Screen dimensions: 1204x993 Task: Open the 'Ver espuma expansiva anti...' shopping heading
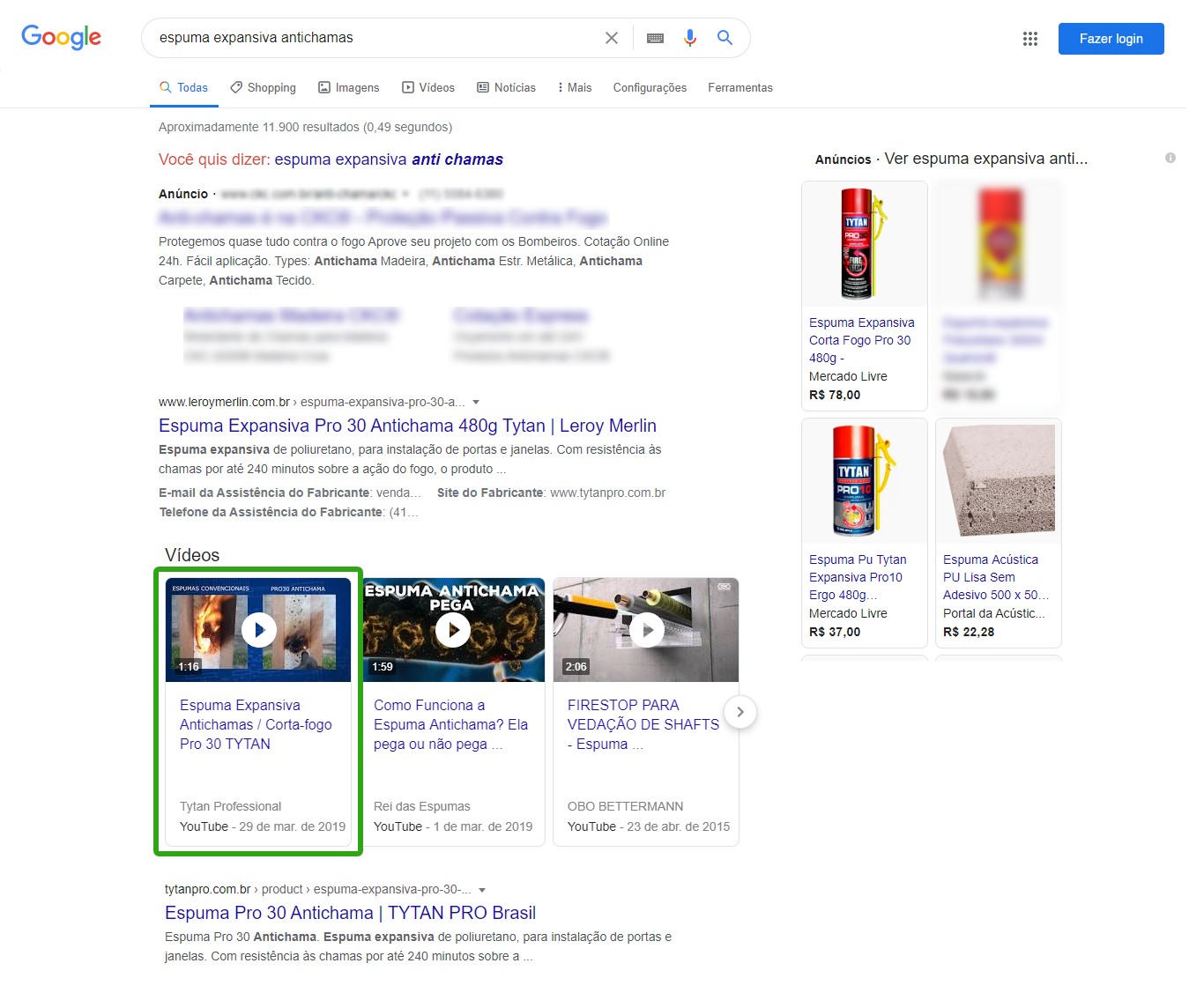coord(986,159)
